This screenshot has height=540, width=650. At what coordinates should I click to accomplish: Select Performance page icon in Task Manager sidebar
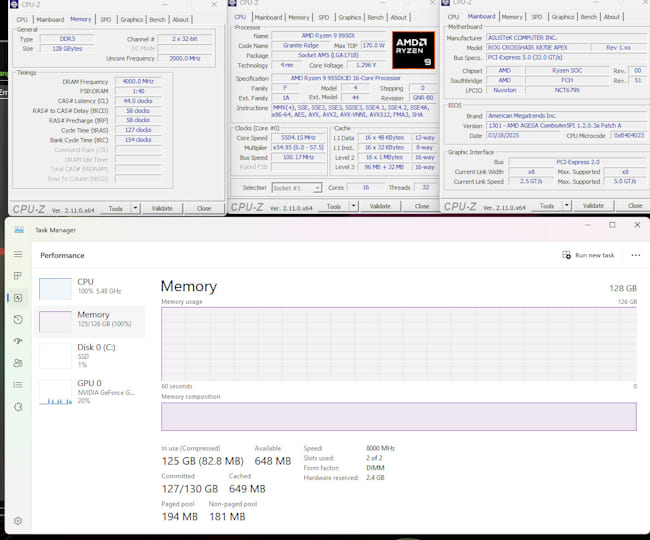tap(18, 298)
